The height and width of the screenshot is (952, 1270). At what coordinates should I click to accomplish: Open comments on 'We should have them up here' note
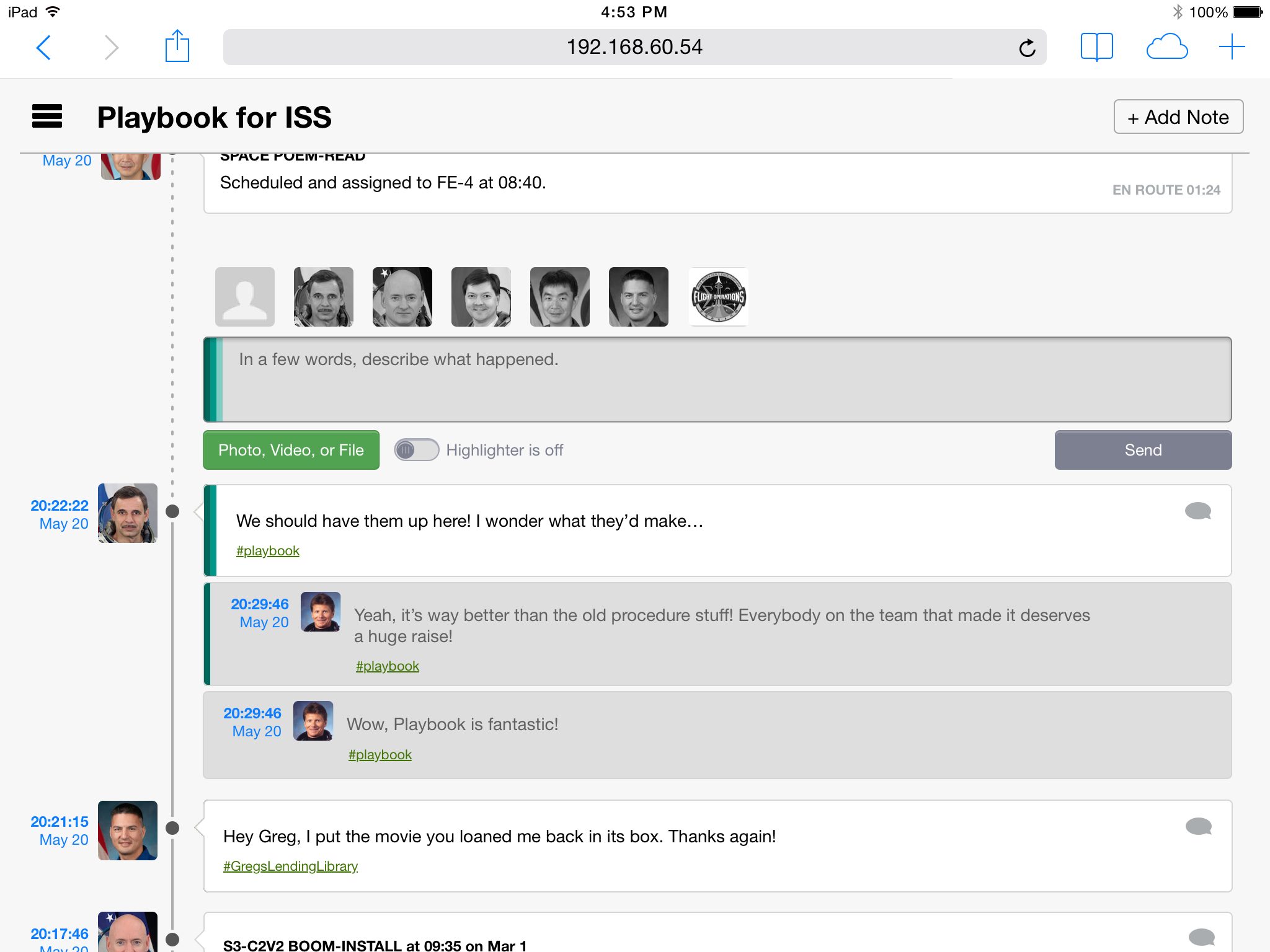[1198, 511]
